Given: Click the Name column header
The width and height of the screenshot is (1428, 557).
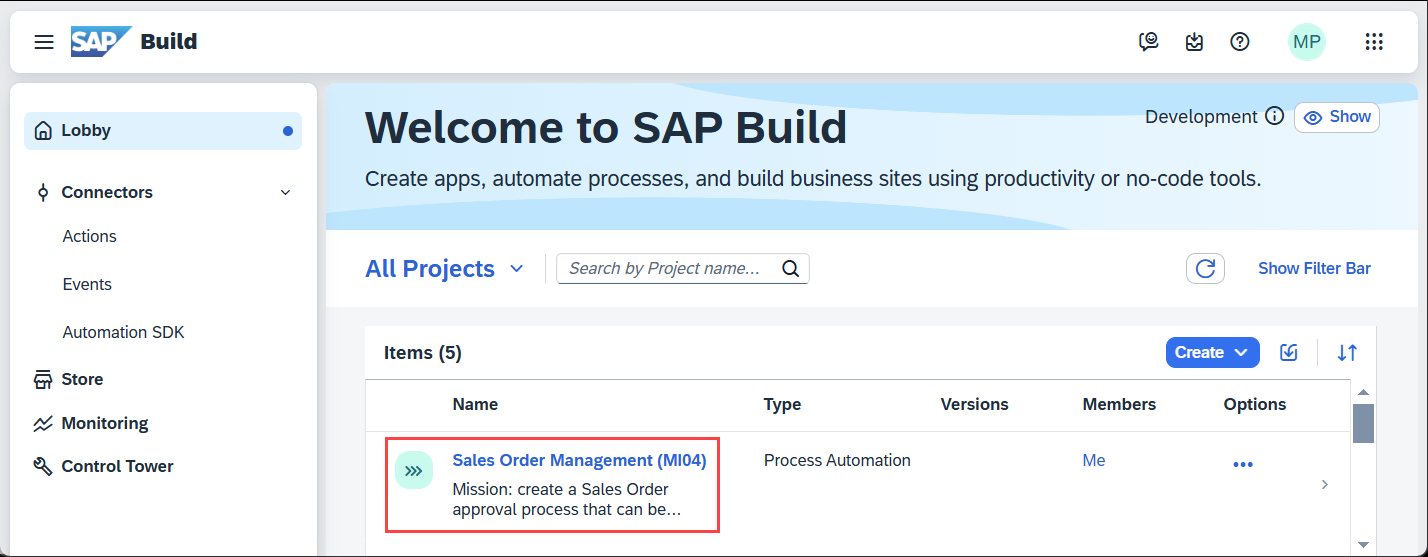Looking at the screenshot, I should [475, 404].
